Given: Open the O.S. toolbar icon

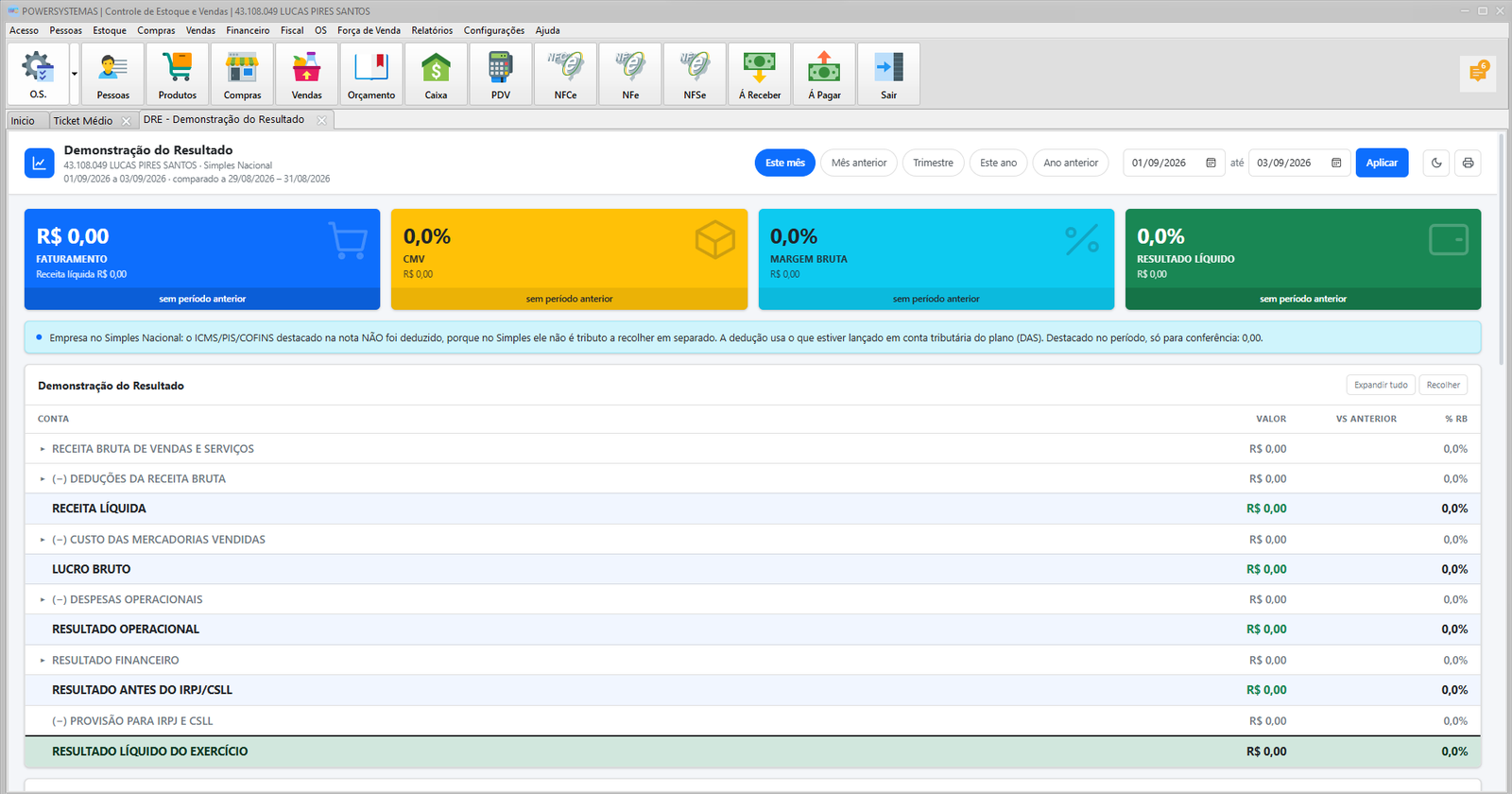Looking at the screenshot, I should [38, 74].
